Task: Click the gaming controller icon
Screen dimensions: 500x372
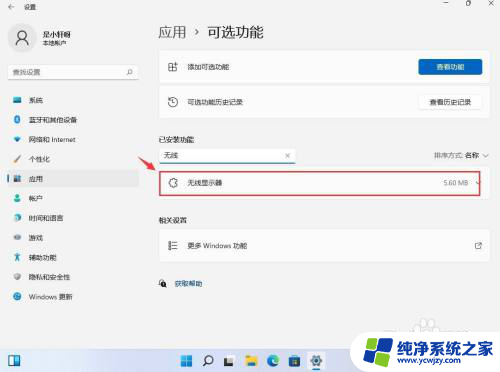Action: pyautogui.click(x=17, y=237)
